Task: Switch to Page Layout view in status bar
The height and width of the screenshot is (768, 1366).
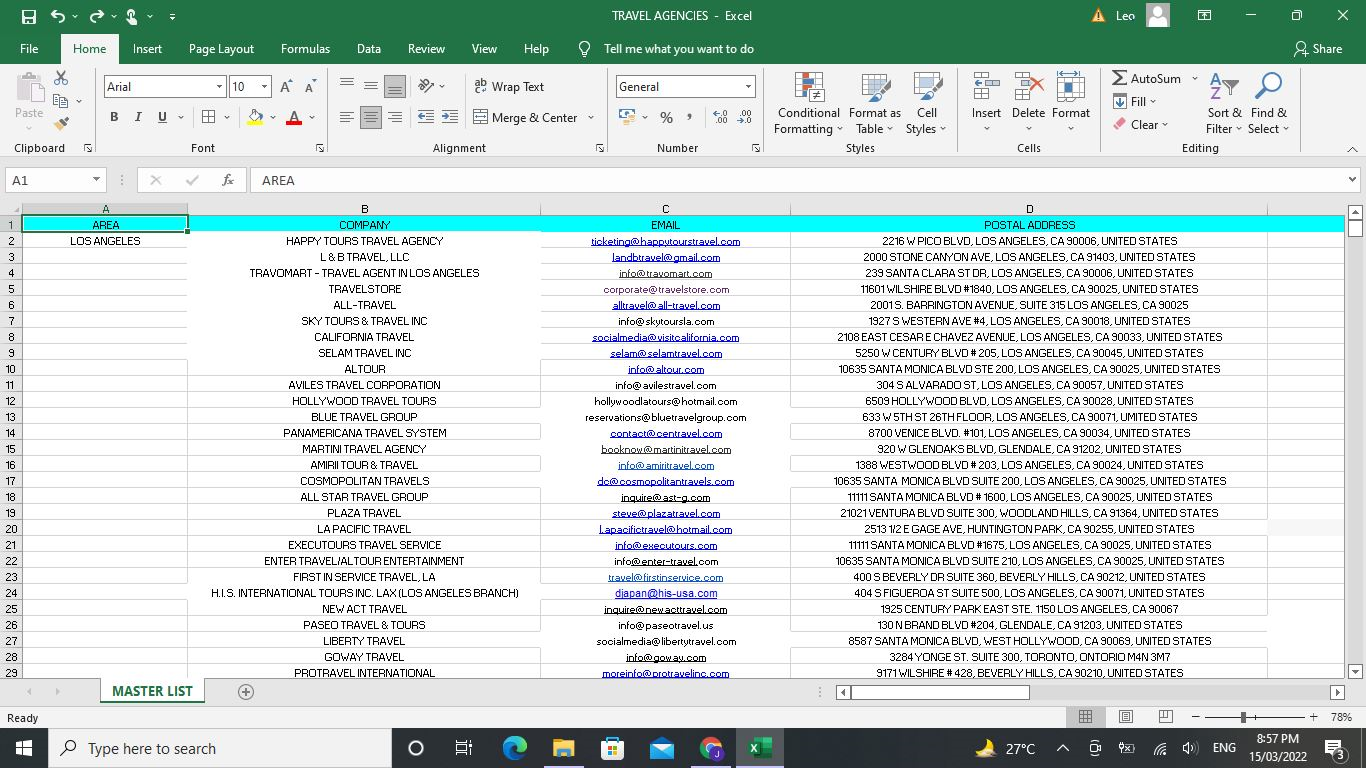Action: pos(1125,717)
